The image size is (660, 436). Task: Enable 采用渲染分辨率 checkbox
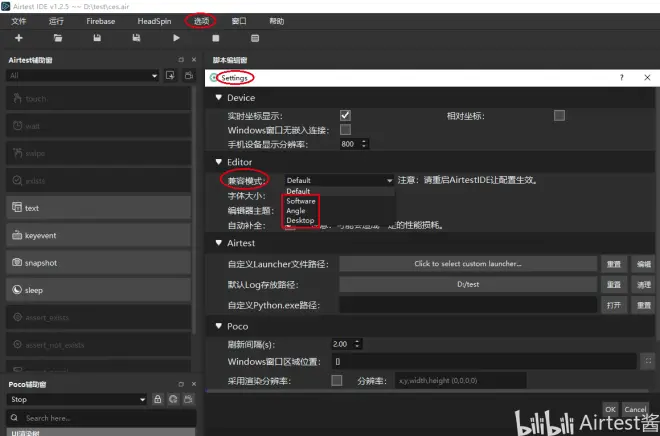[337, 380]
